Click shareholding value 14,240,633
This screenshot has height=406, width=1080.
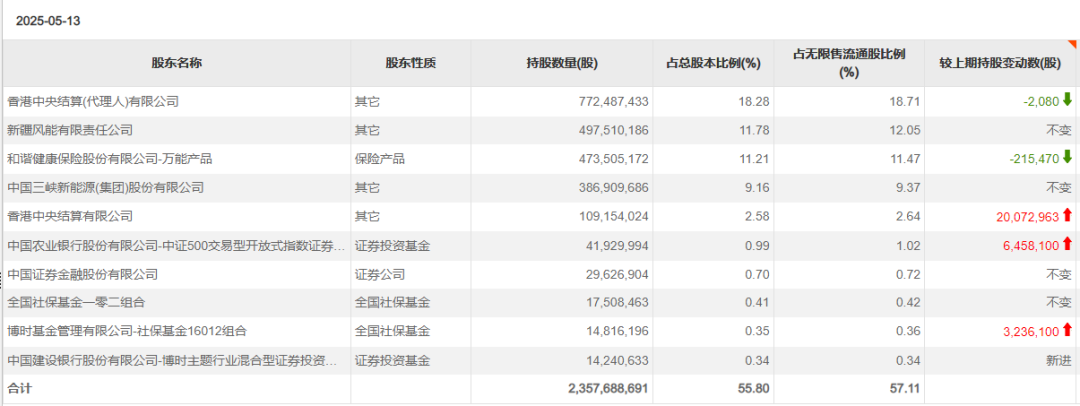click(x=617, y=360)
